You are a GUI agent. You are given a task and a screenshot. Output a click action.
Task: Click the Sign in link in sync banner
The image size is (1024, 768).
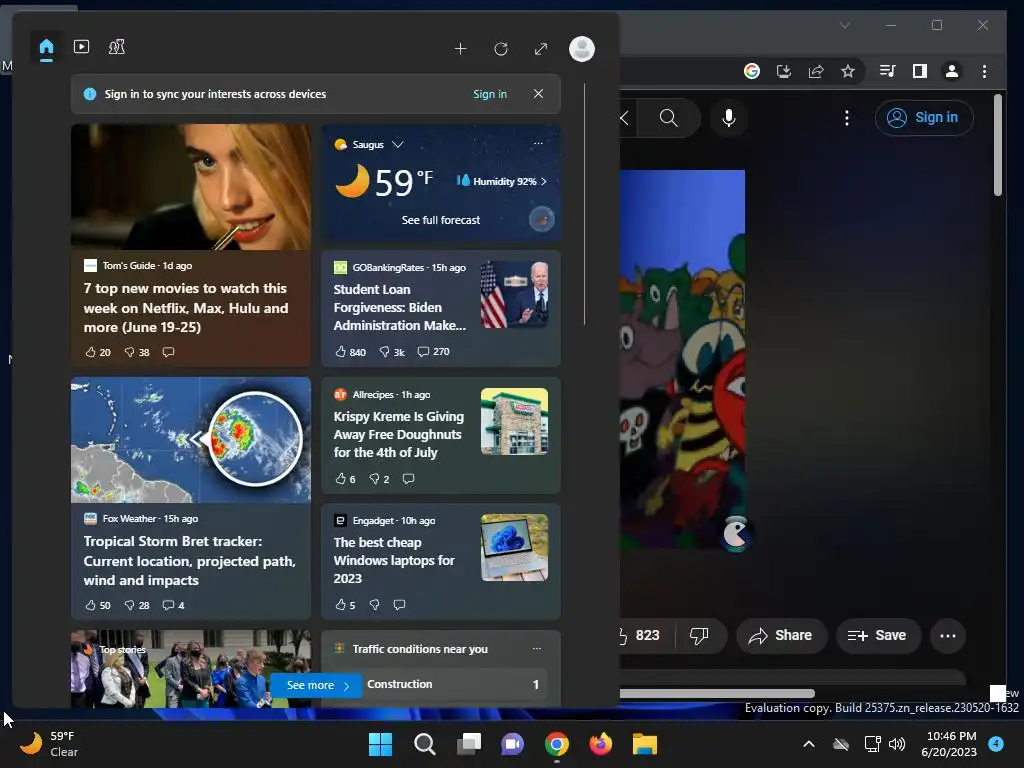(x=490, y=94)
